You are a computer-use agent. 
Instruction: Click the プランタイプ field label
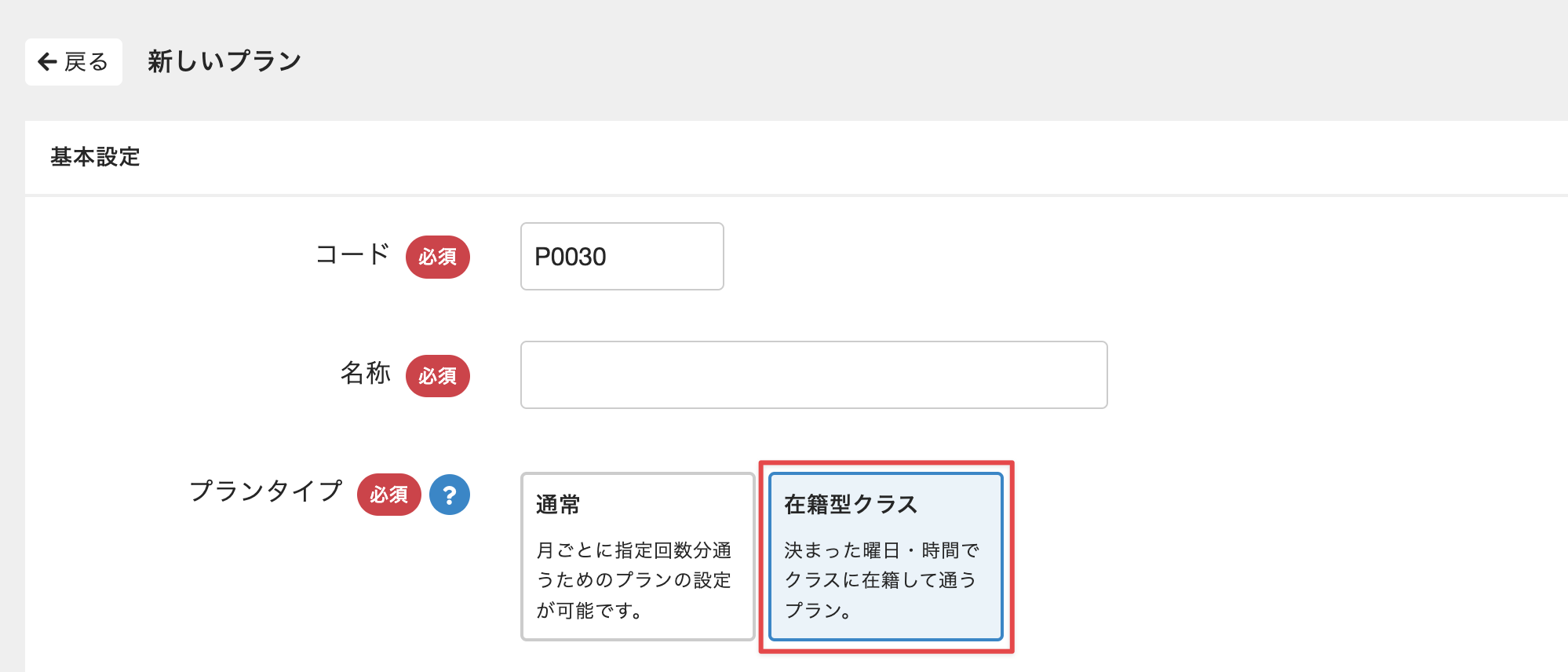[x=266, y=491]
